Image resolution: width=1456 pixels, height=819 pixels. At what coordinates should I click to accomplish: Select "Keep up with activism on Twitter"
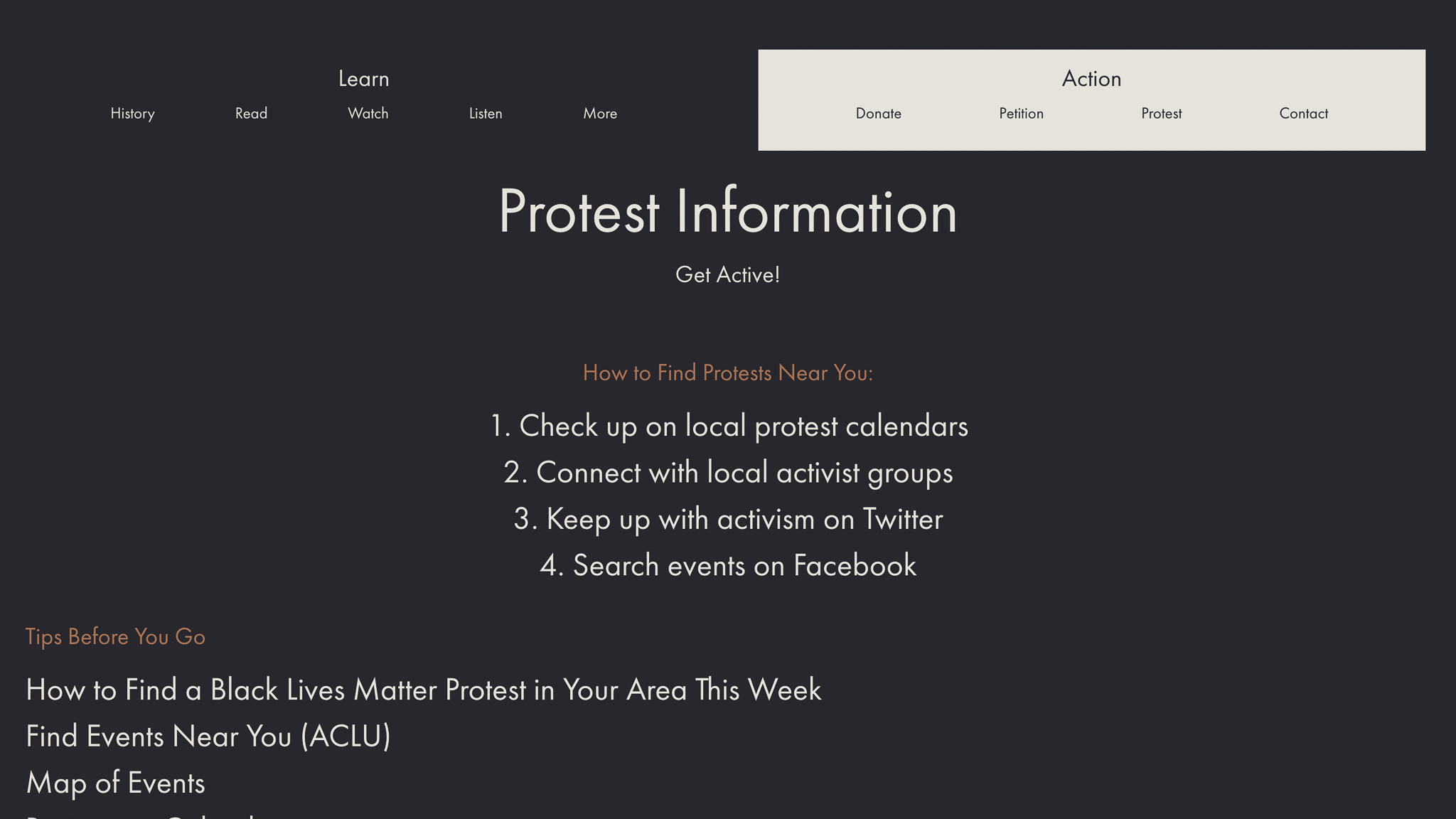[x=728, y=520]
